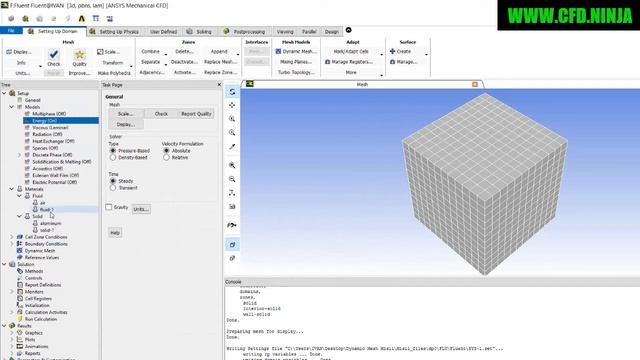The image size is (640, 360).
Task: Click the Cell Zone Conditions icon in tree
Action: (20, 237)
